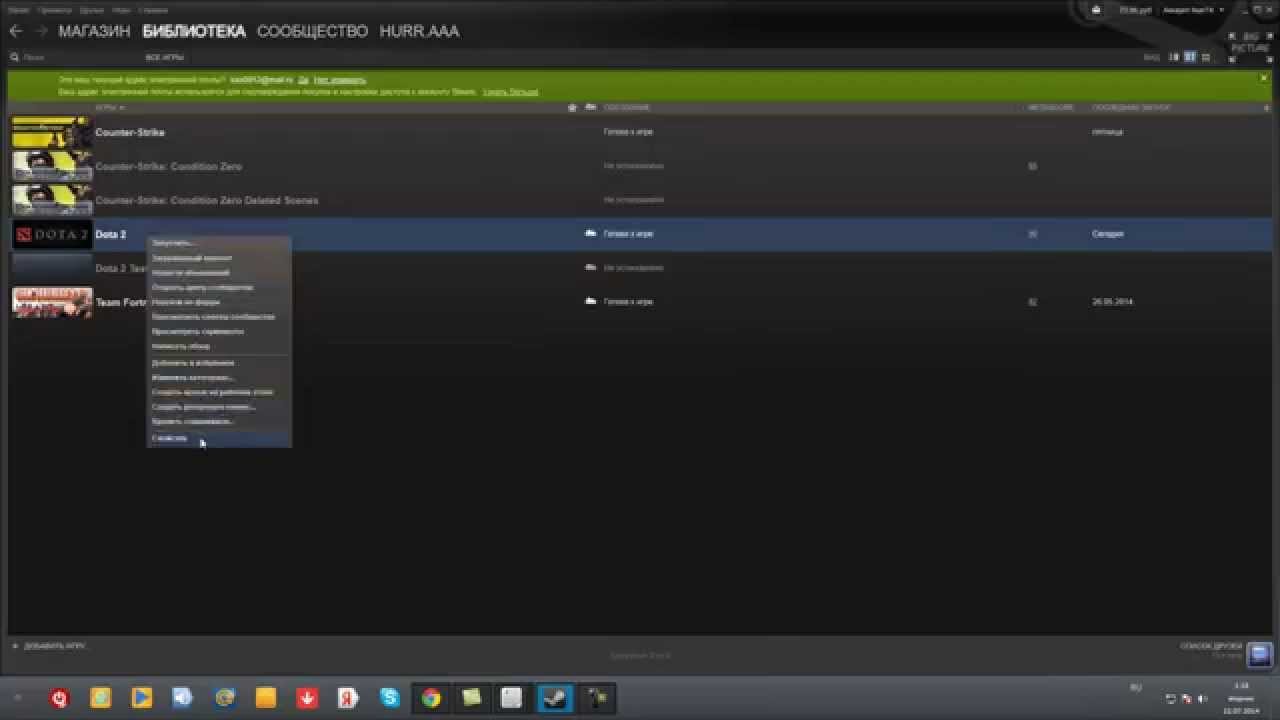Sort by the favorites star column
Viewport: 1280px width, 720px height.
572,107
